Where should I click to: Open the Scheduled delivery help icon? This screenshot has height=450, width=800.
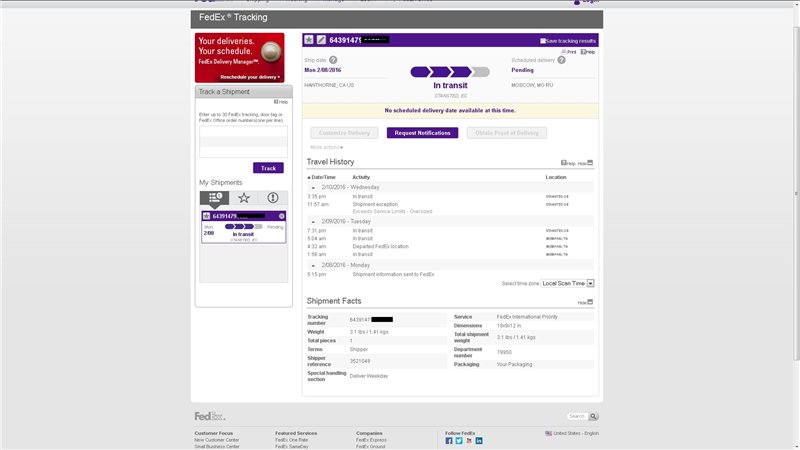point(561,60)
